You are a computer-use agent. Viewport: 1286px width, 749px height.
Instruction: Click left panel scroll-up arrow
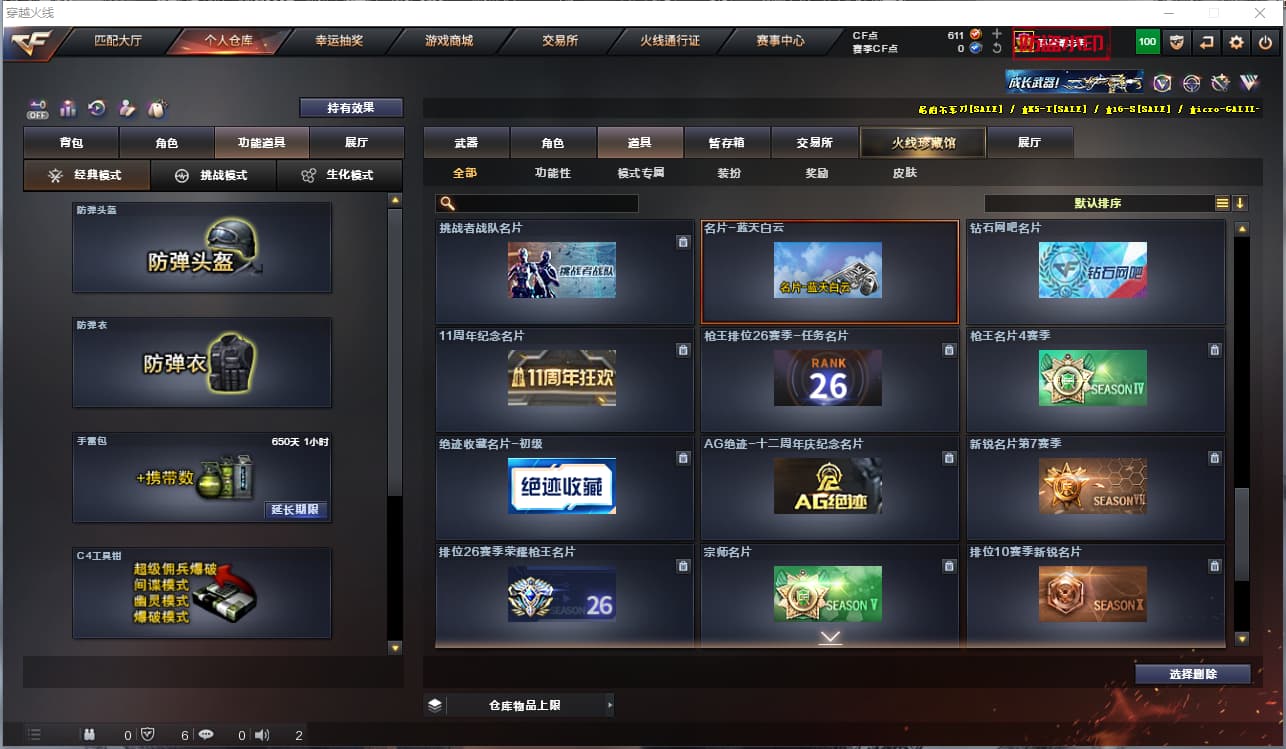[x=395, y=200]
